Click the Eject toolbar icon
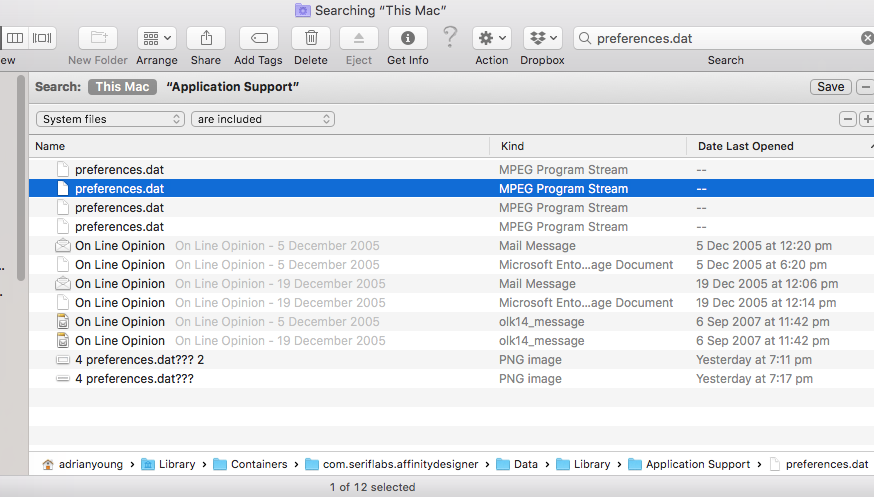The image size is (874, 497). (x=359, y=38)
